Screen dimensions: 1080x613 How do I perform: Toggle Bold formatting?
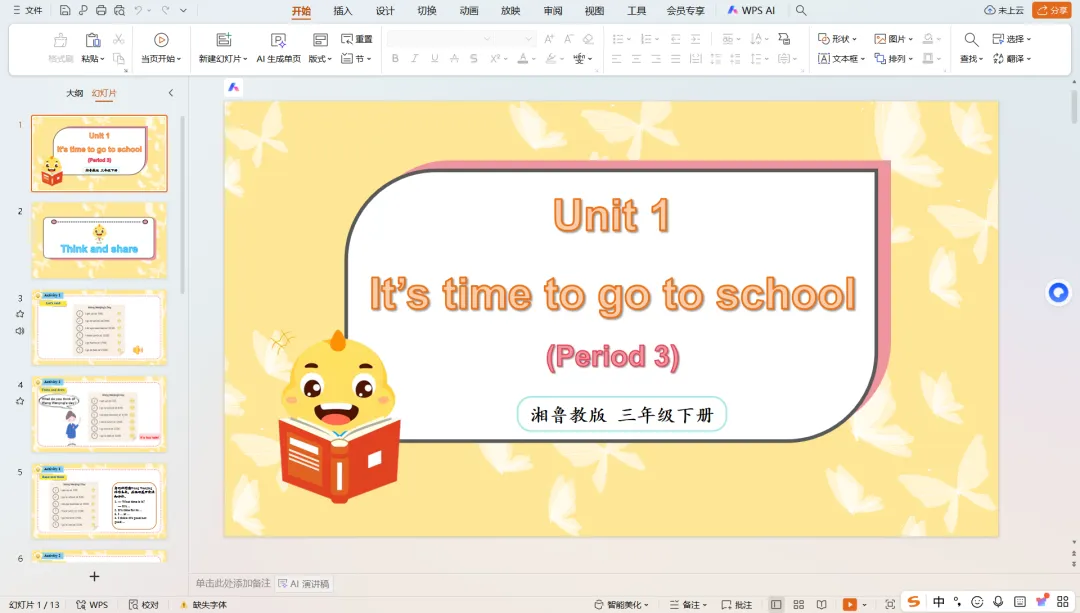[x=395, y=59]
